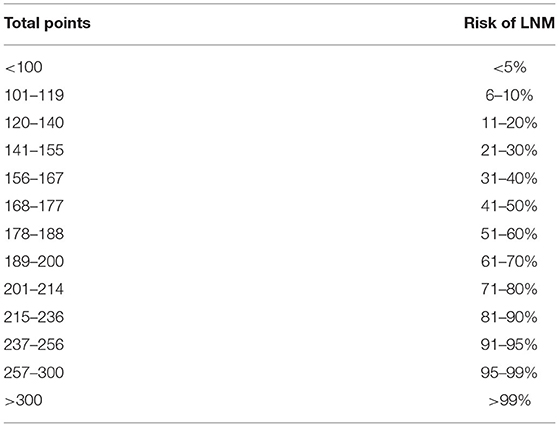Select the '<100' total points cell
Viewport: 559px width, 427px height.
24,67
